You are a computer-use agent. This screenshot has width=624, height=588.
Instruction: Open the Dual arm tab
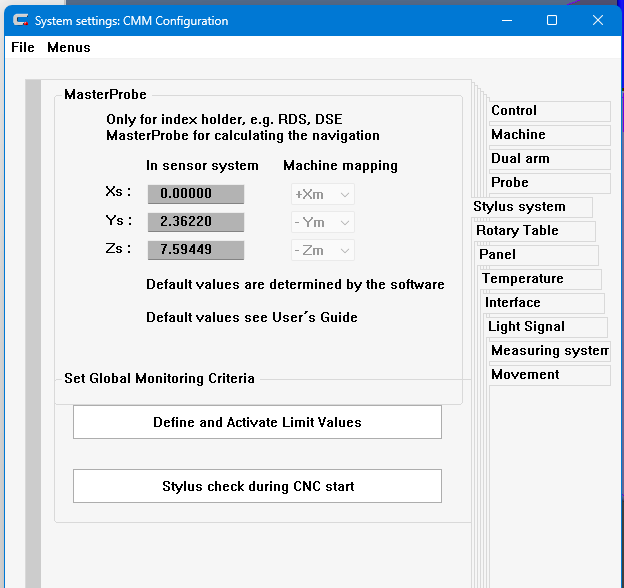548,159
